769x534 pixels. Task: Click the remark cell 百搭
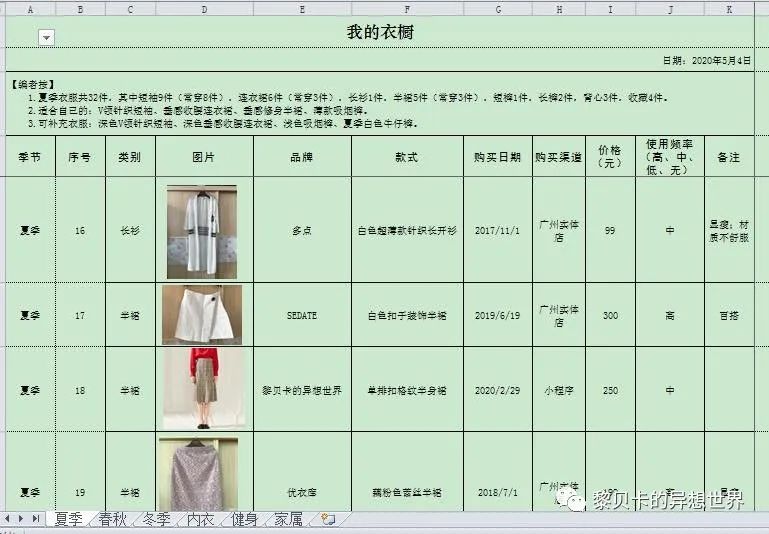click(730, 315)
